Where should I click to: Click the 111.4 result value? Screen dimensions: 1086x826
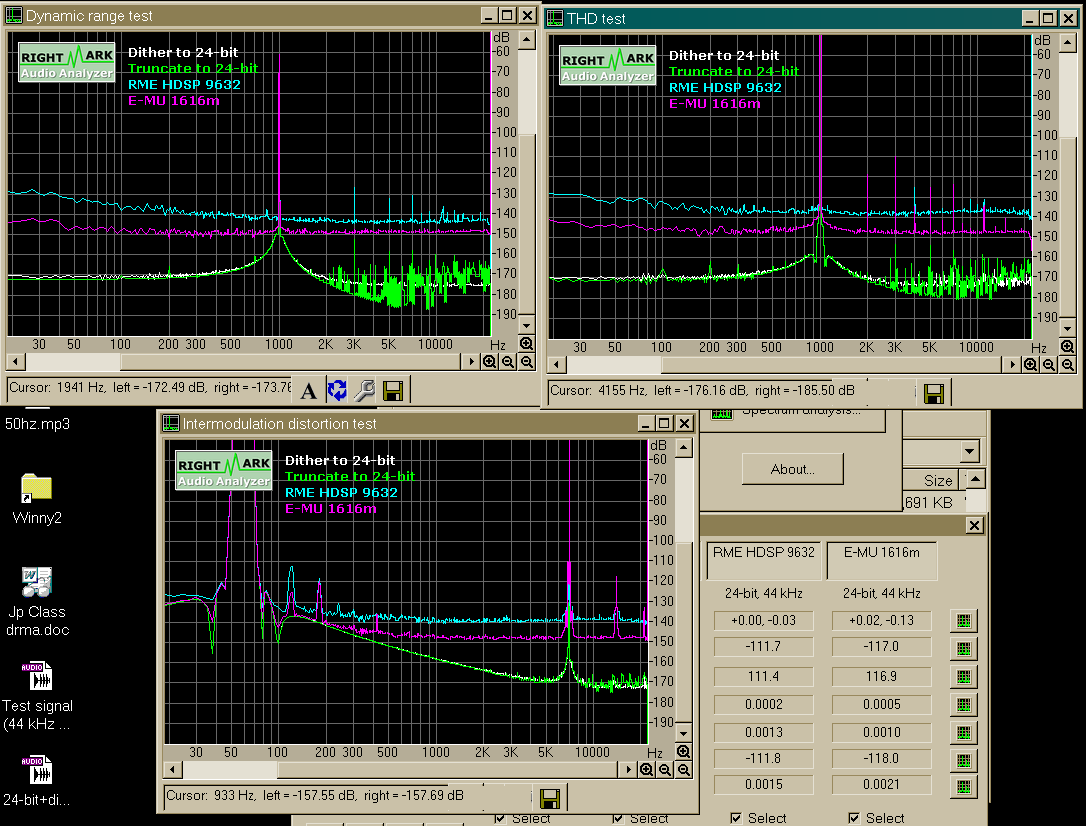pyautogui.click(x=763, y=676)
